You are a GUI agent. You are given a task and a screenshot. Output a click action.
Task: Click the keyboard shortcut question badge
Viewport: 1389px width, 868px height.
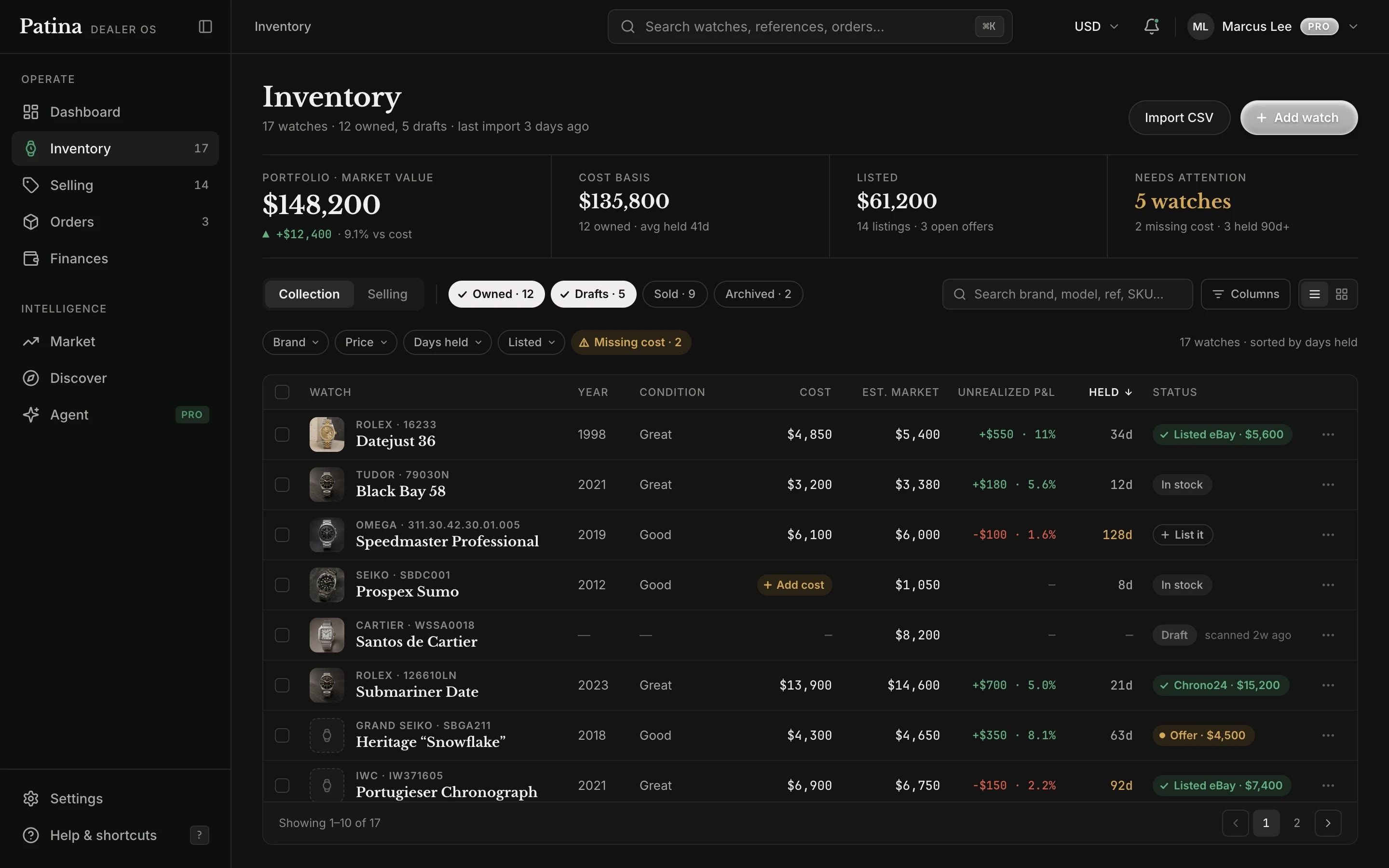coord(199,835)
